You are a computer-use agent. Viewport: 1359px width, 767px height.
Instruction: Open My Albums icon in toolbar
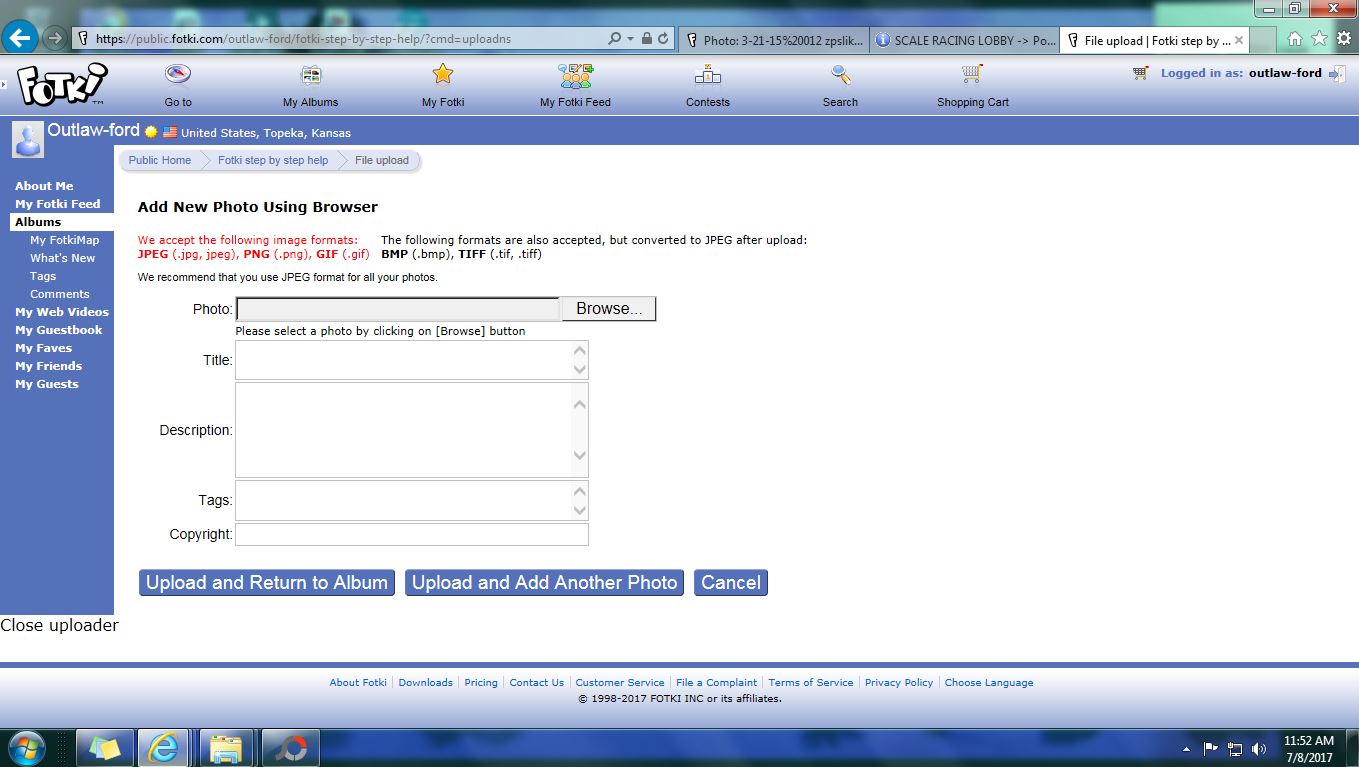[x=311, y=75]
